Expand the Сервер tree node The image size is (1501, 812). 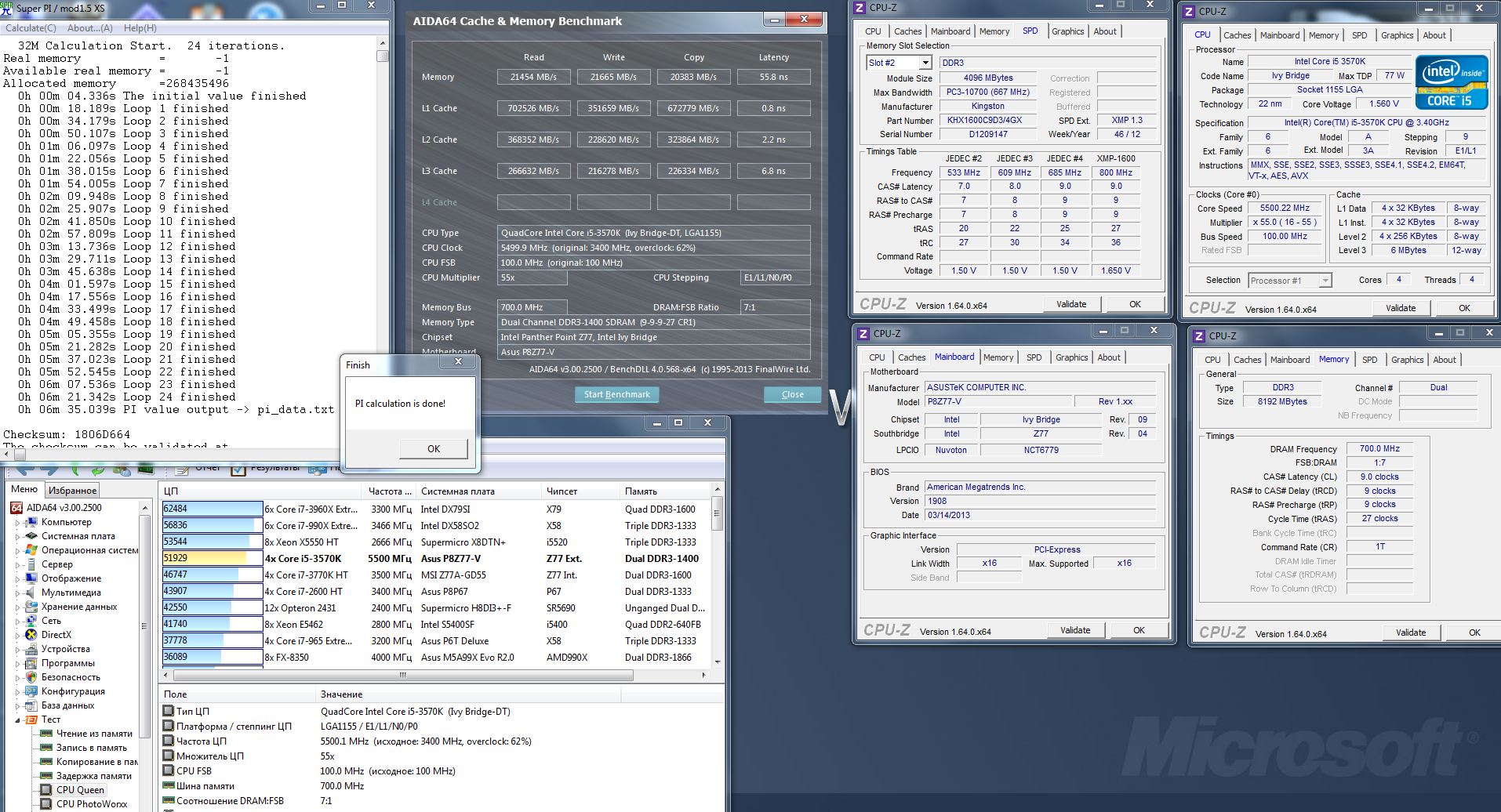[17, 565]
